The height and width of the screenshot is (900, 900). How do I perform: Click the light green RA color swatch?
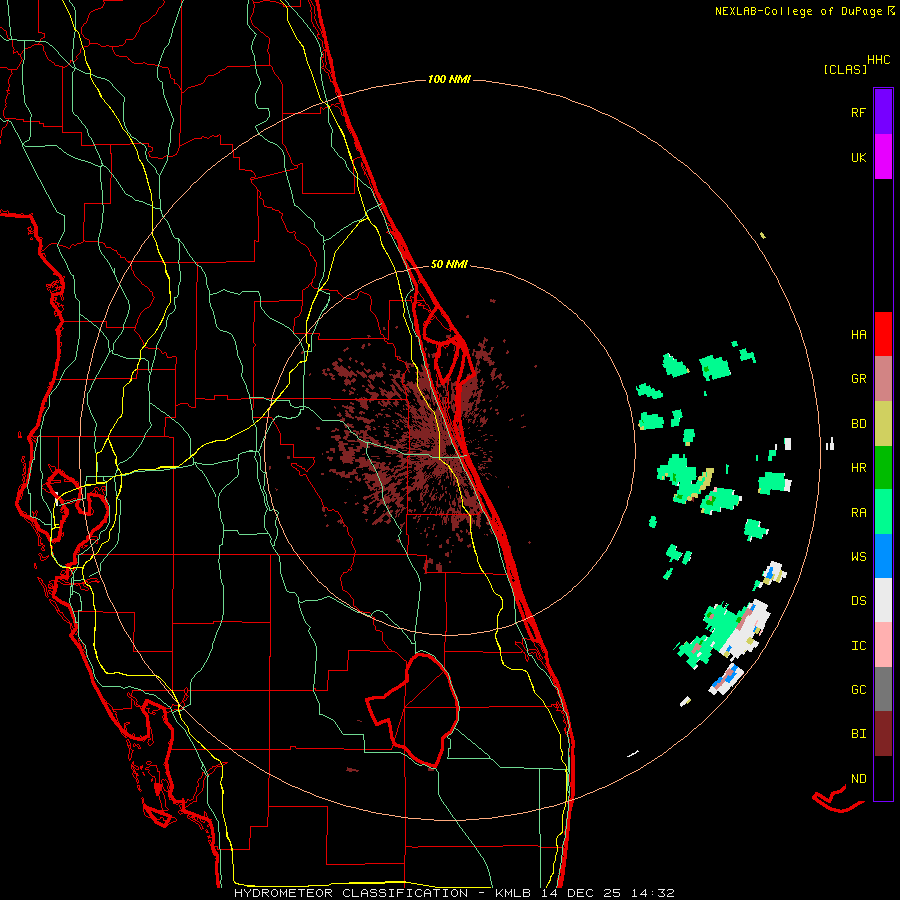click(883, 512)
